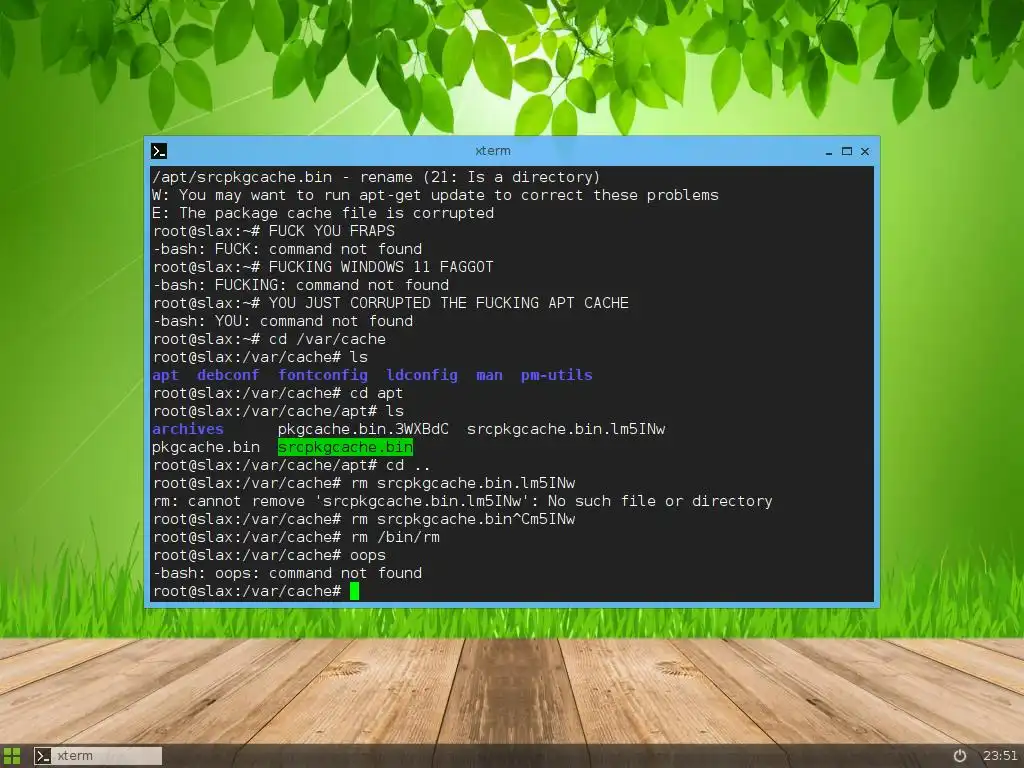Minimize the xterm window

pos(829,152)
